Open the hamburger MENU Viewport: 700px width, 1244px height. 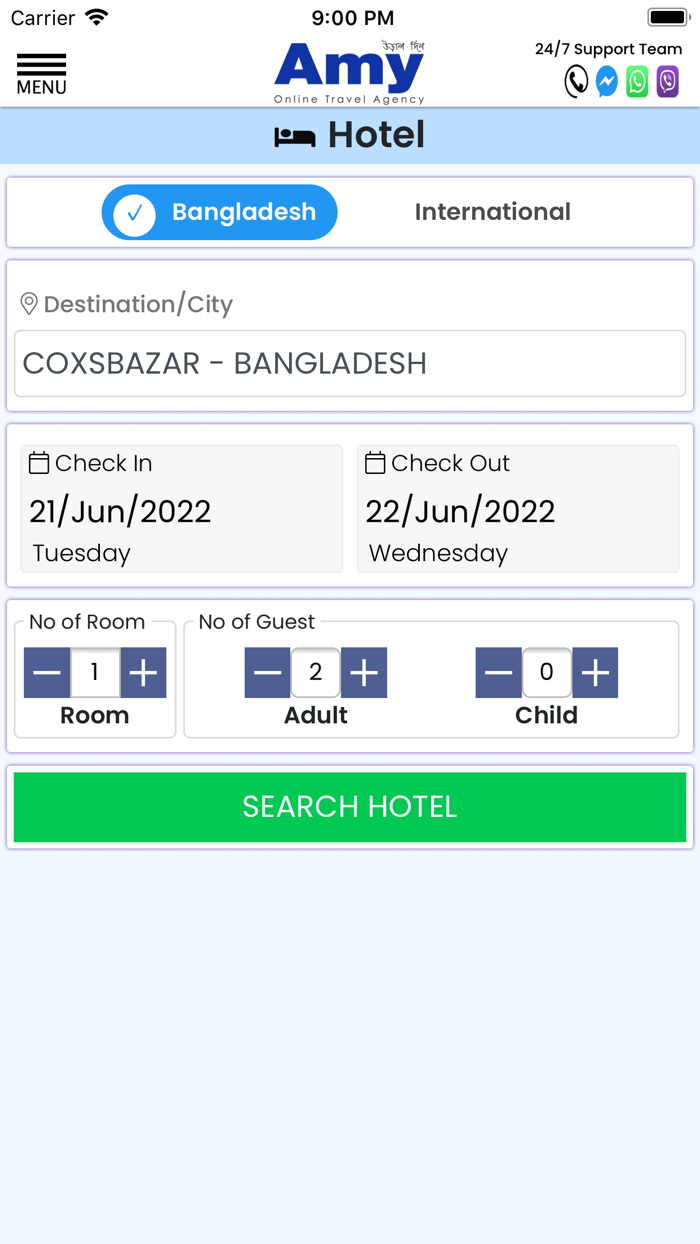[x=42, y=74]
